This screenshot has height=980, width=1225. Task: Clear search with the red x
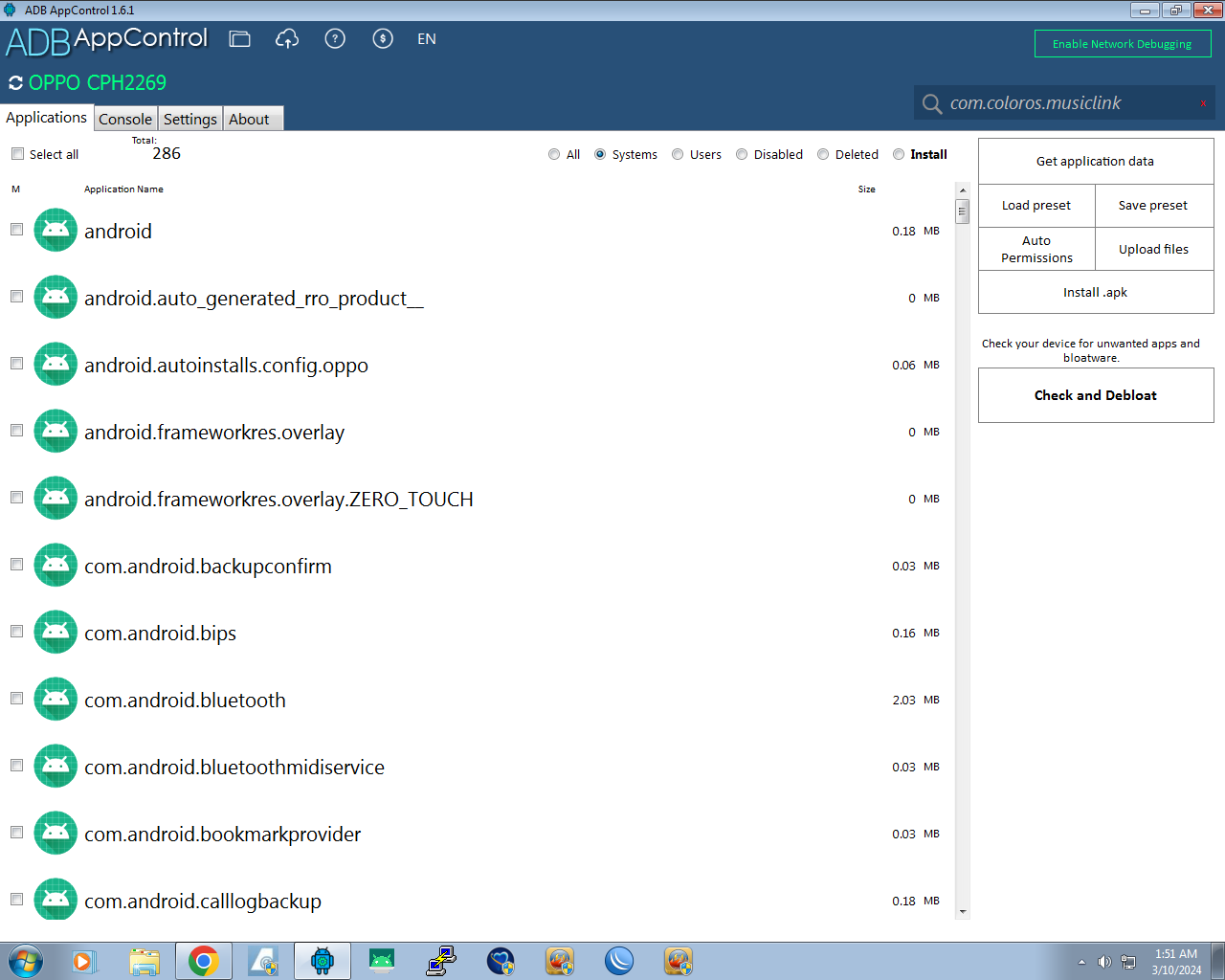(1203, 103)
